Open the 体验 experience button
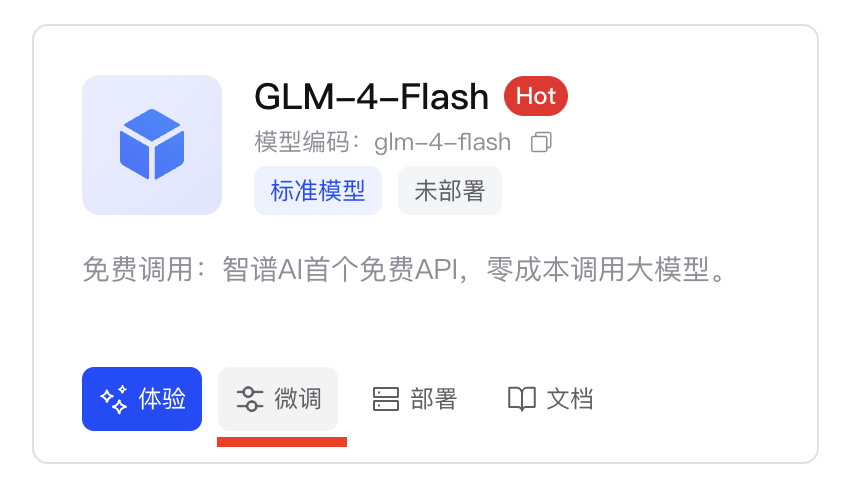The width and height of the screenshot is (852, 486). tap(142, 399)
